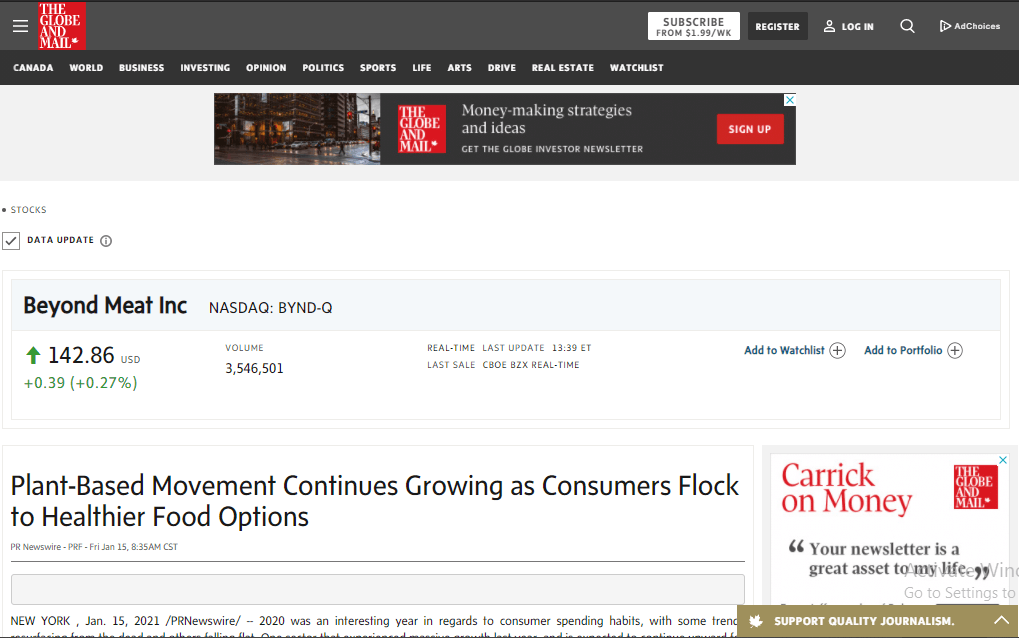Click the Log In link
The width and height of the screenshot is (1019, 638).
858,27
